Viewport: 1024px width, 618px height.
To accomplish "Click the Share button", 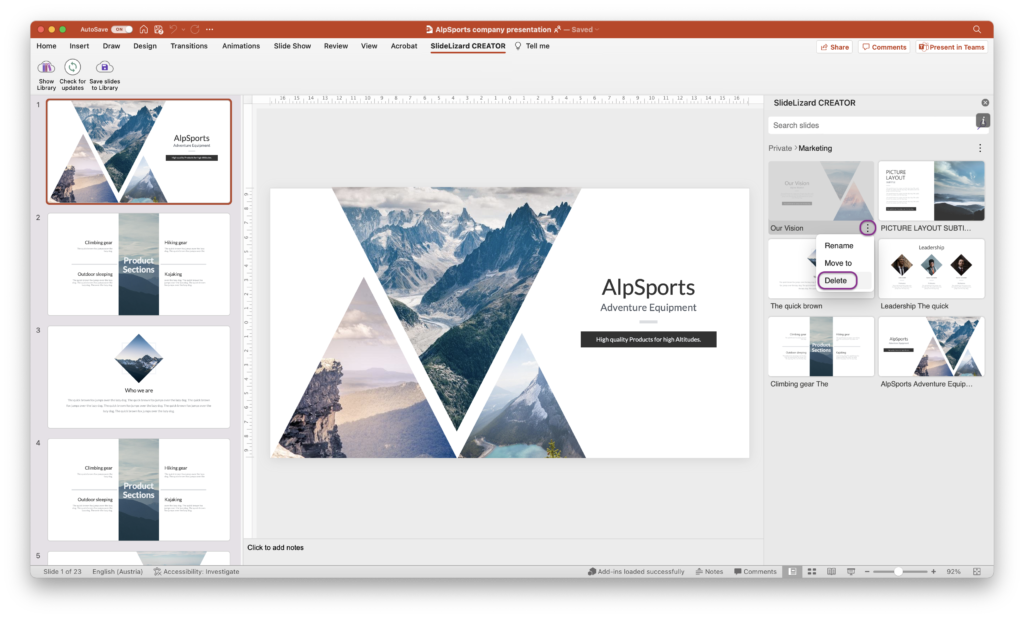I will click(x=835, y=47).
